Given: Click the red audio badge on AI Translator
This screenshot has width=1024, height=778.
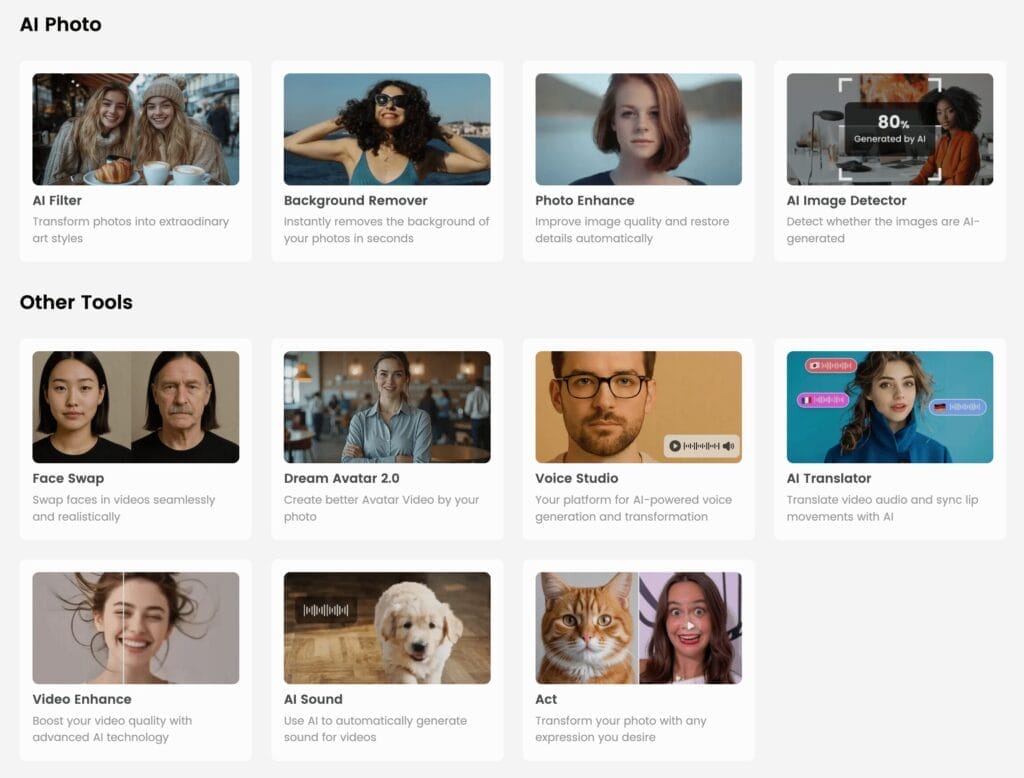Looking at the screenshot, I should pyautogui.click(x=830, y=366).
